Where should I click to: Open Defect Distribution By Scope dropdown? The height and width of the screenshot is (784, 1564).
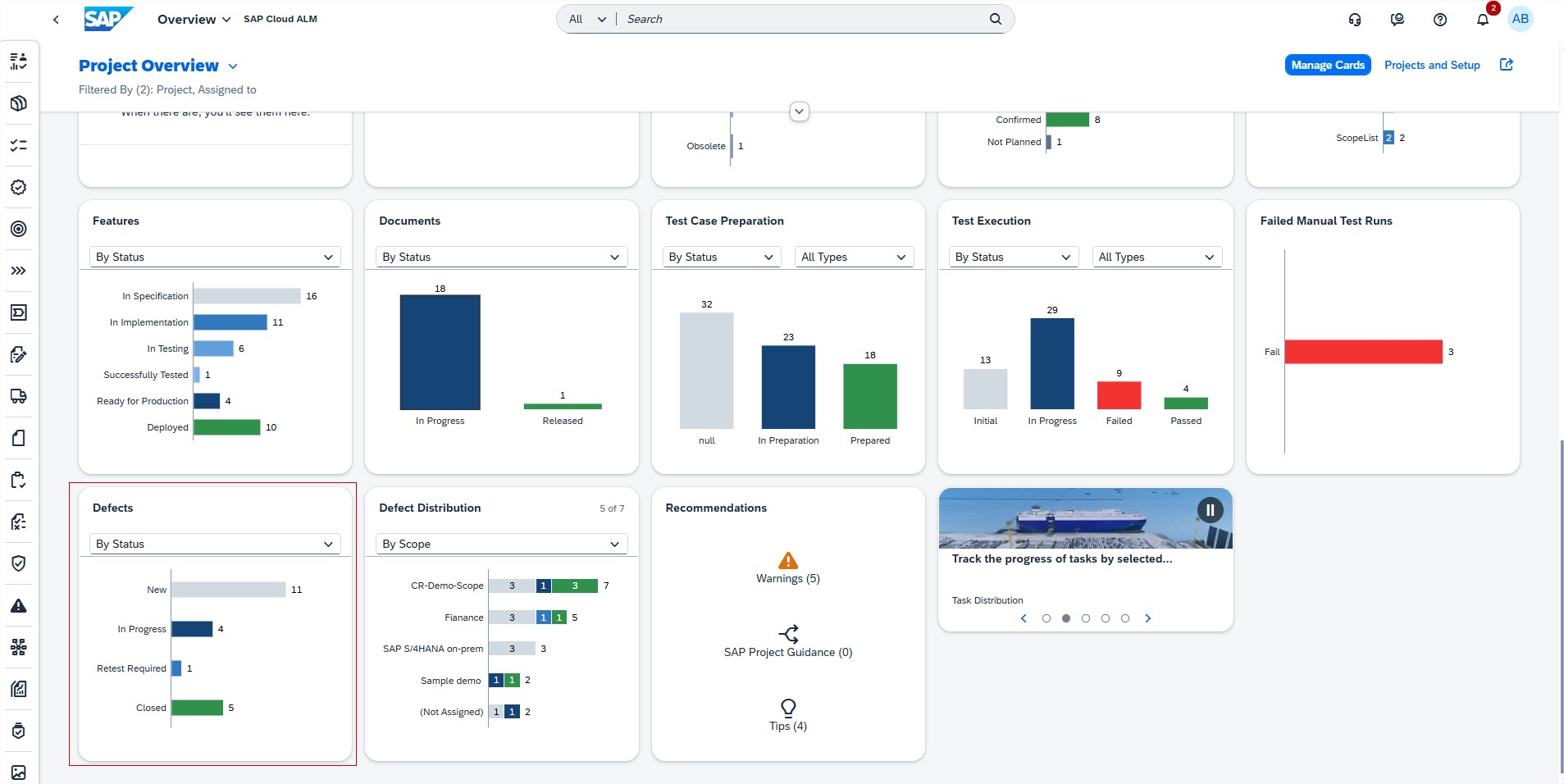click(x=501, y=544)
